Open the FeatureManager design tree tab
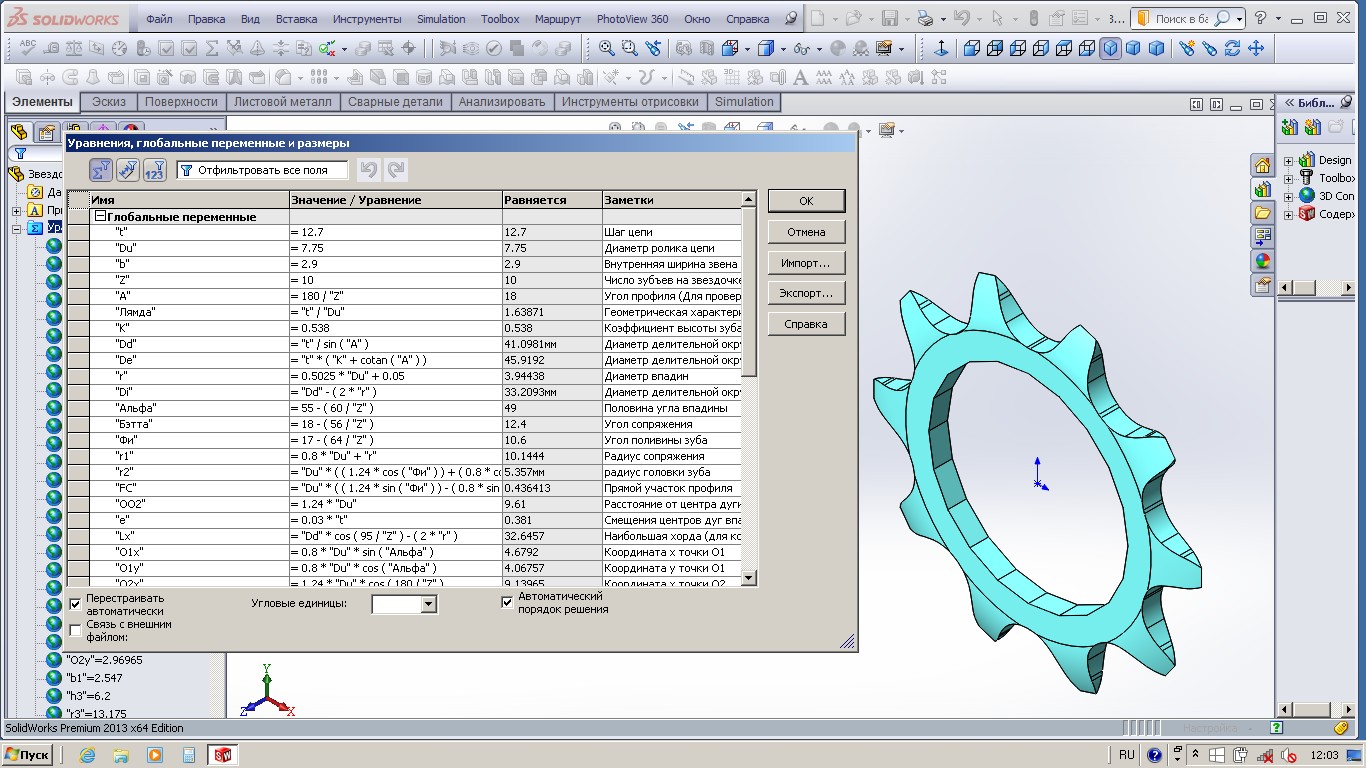This screenshot has width=1366, height=768. pyautogui.click(x=19, y=132)
